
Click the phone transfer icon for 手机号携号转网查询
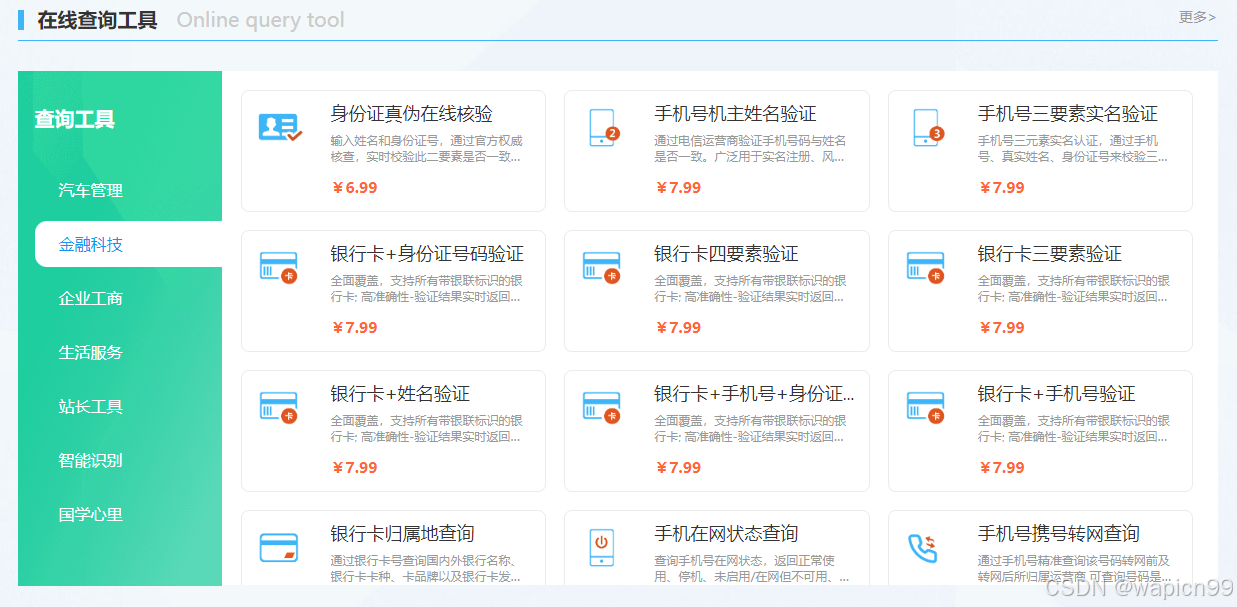coord(922,548)
